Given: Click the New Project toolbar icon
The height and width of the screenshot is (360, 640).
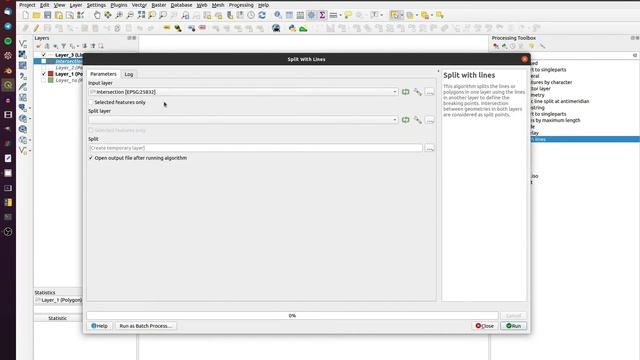Looking at the screenshot, I should click(x=26, y=15).
